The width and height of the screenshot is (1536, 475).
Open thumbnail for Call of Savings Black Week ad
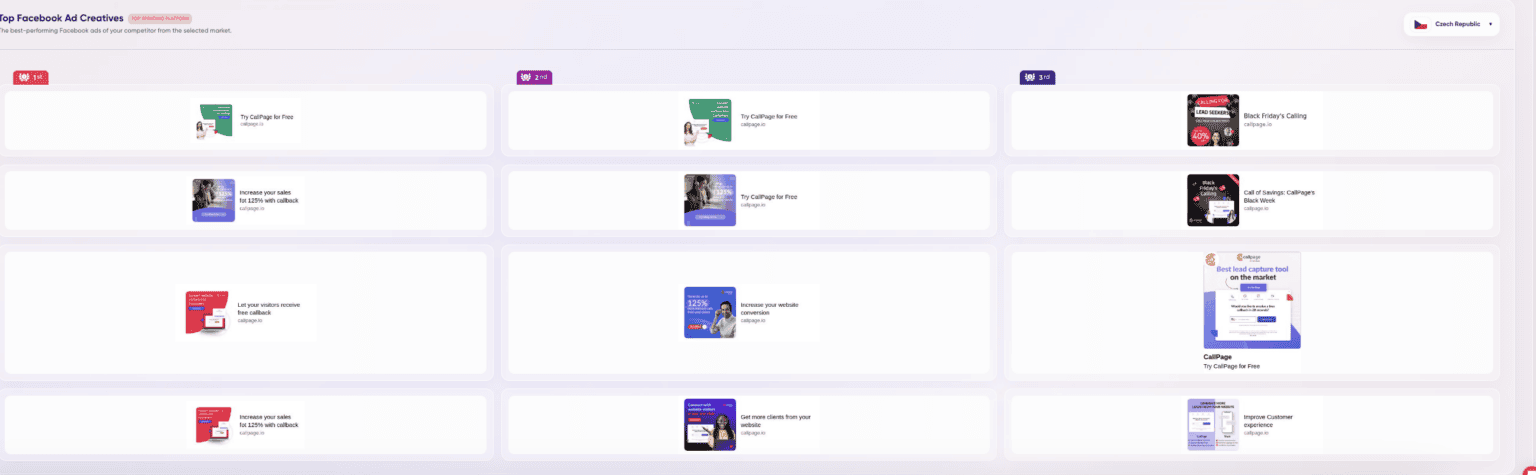1213,200
